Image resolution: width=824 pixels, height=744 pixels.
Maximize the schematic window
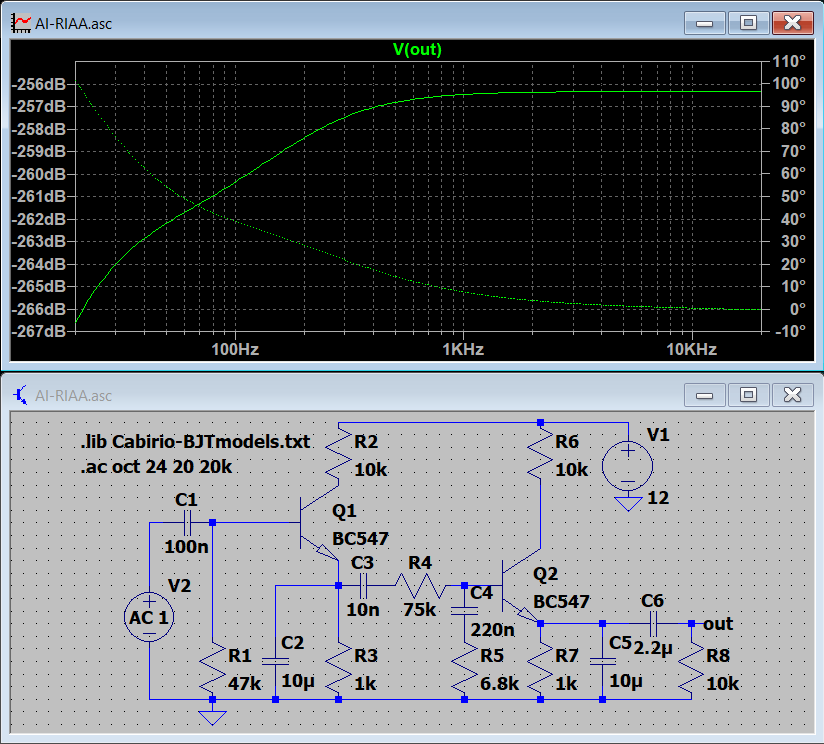(x=748, y=395)
